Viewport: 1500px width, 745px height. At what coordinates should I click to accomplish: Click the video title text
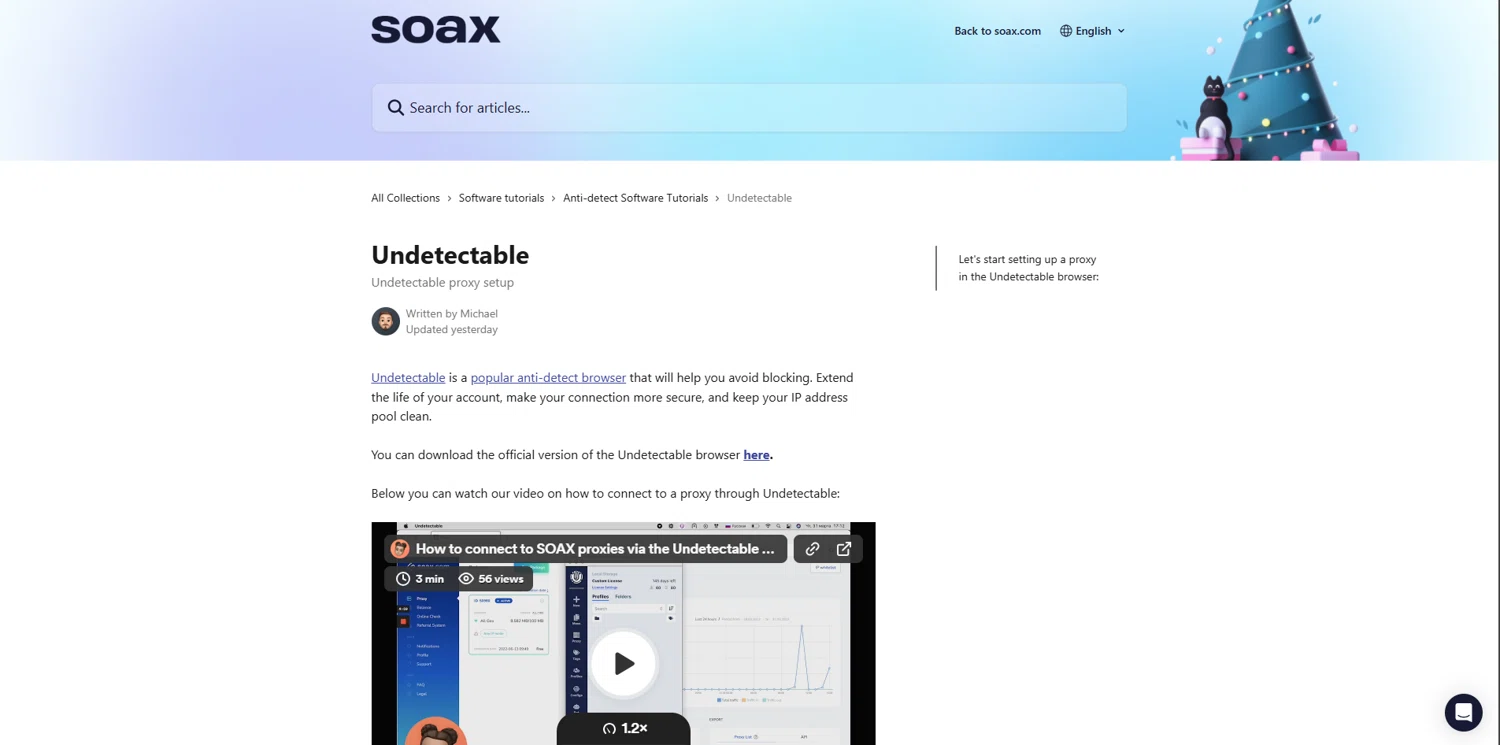coord(595,549)
